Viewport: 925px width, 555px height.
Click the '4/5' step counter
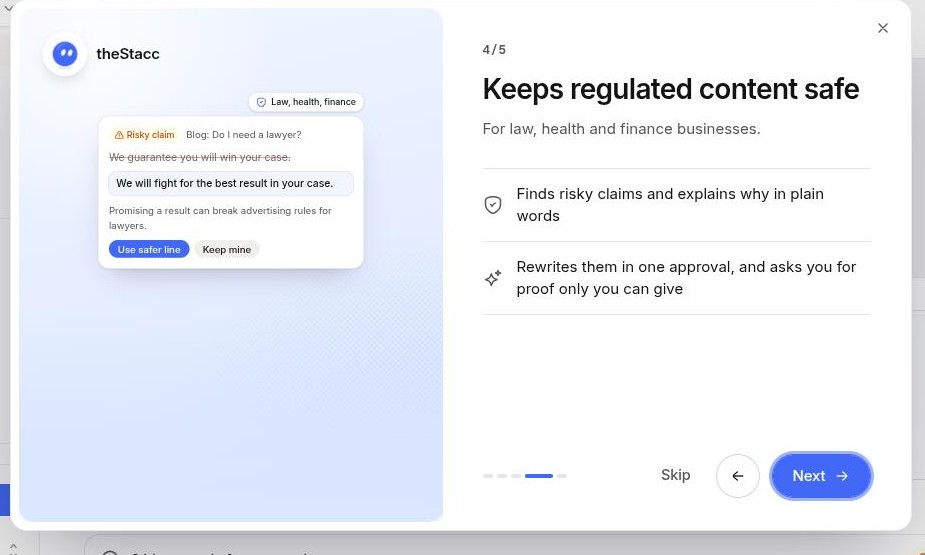point(494,50)
